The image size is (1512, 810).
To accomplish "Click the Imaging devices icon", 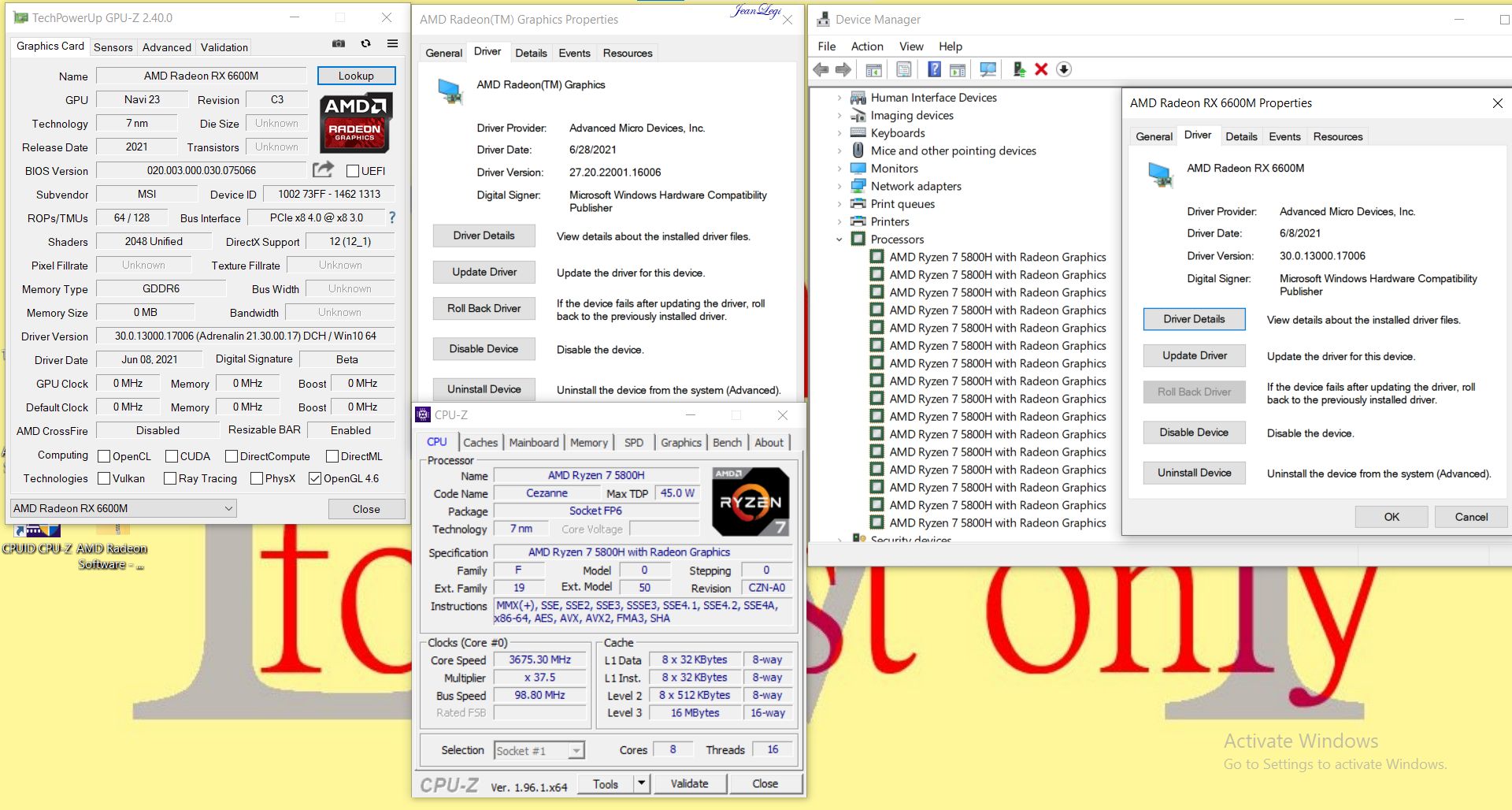I will [x=858, y=115].
